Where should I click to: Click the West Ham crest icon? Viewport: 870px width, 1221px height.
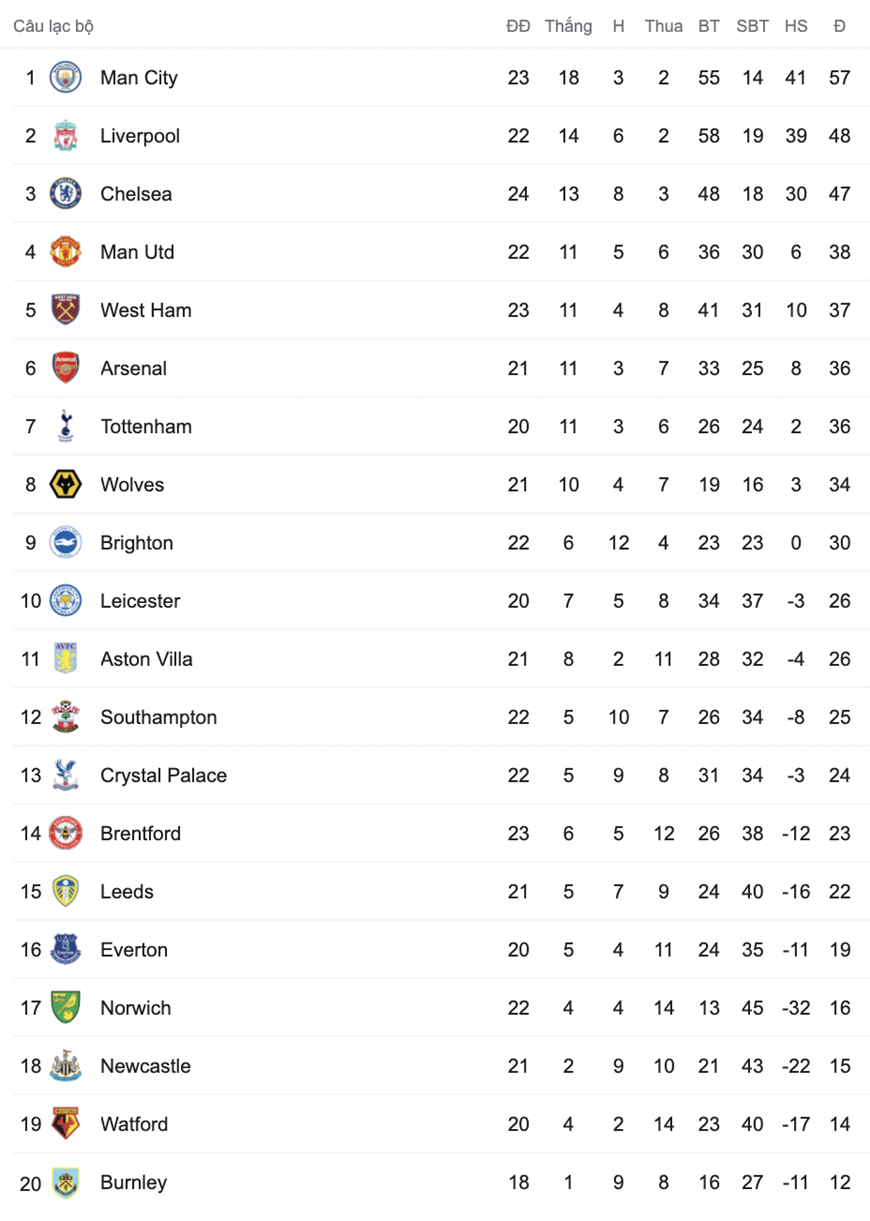pos(66,310)
